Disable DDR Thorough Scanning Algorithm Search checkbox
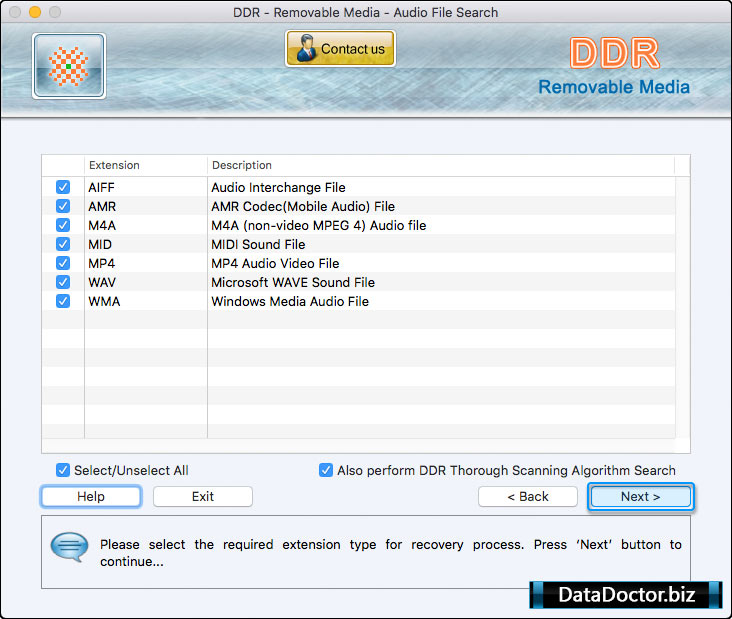 click(326, 470)
